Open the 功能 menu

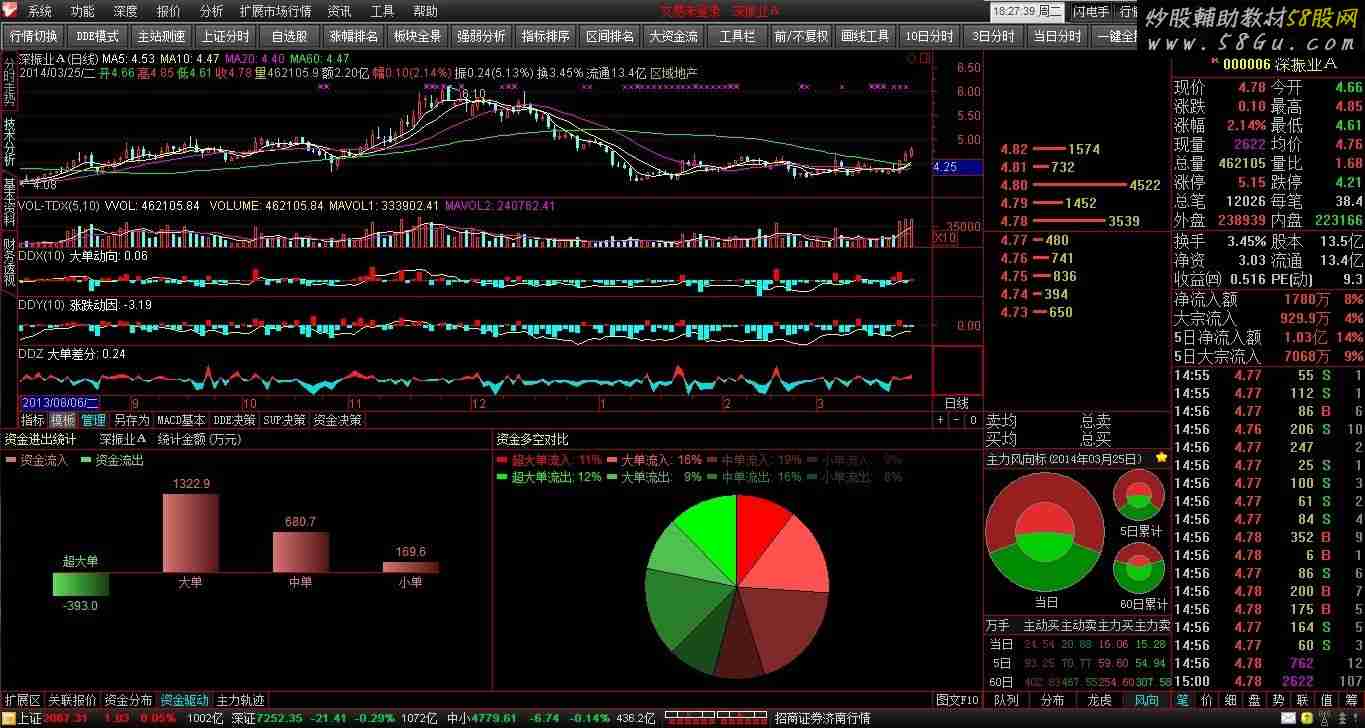coord(83,12)
